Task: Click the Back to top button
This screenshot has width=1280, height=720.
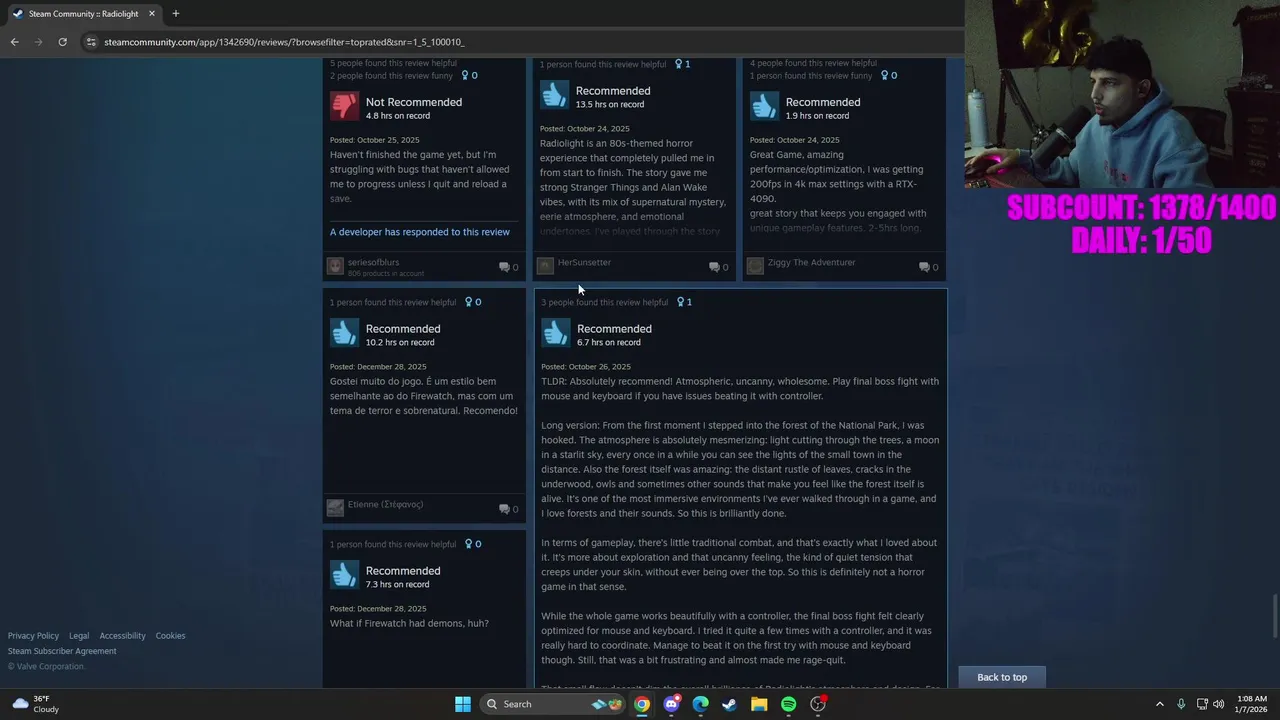Action: point(1002,677)
